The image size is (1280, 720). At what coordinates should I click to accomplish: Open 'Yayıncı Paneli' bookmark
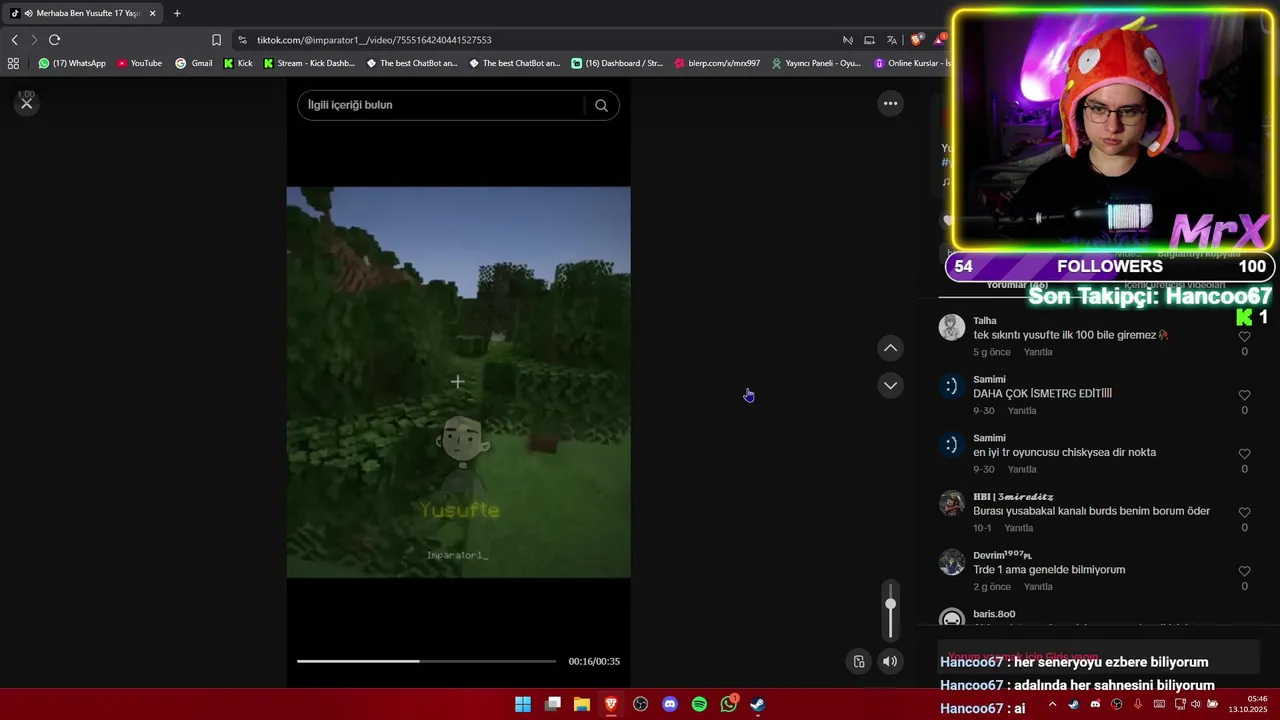[x=815, y=63]
